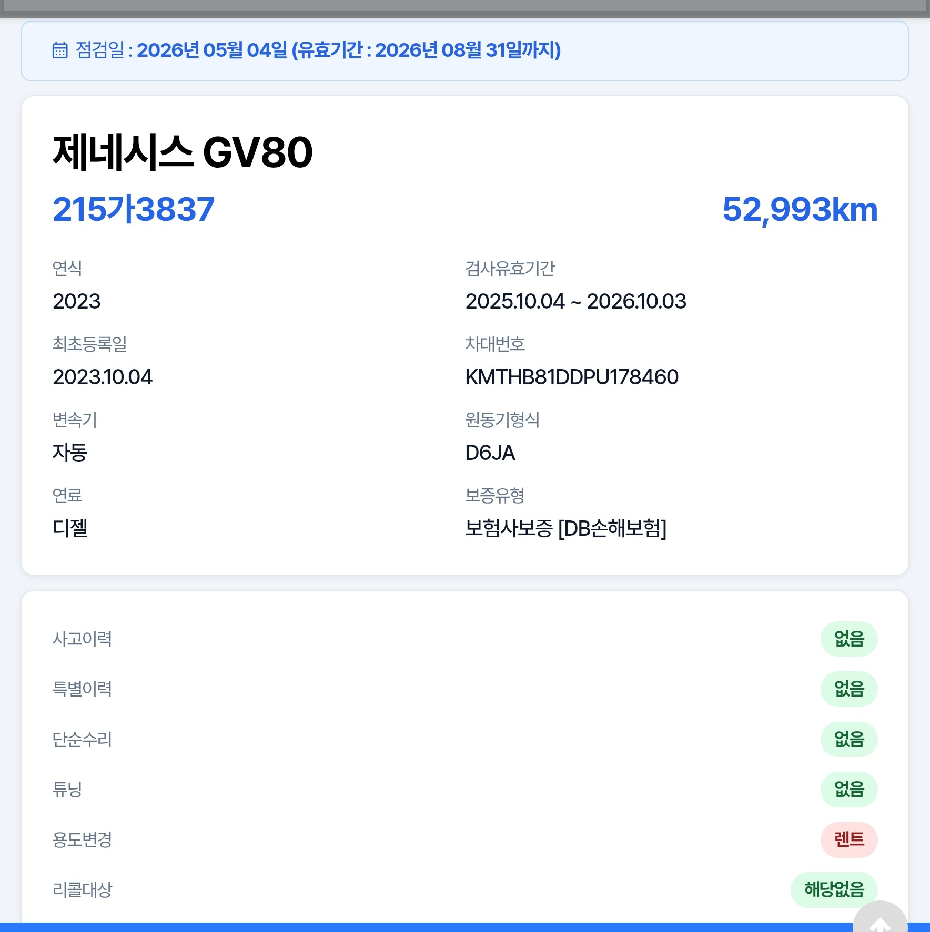
Task: Click the 특별이력 row label
Action: point(82,689)
